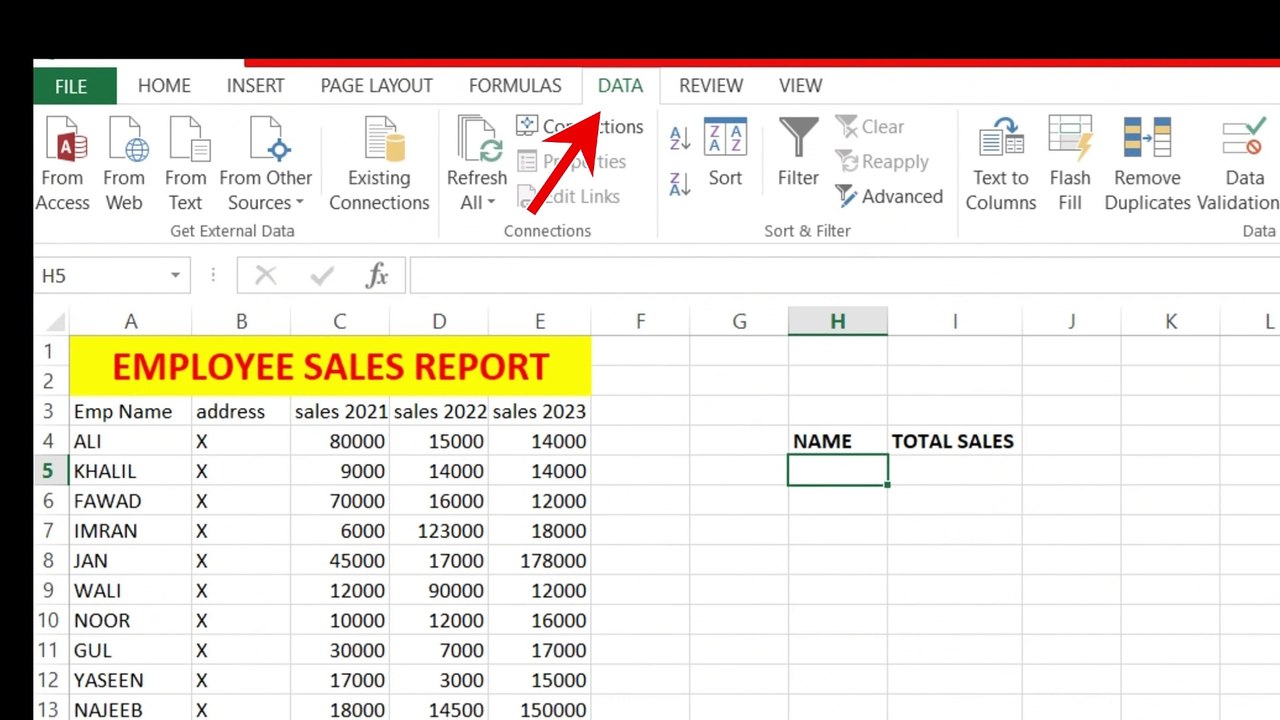Select the cell containing FAWAD
Screen dimensions: 1280x720
[130, 501]
